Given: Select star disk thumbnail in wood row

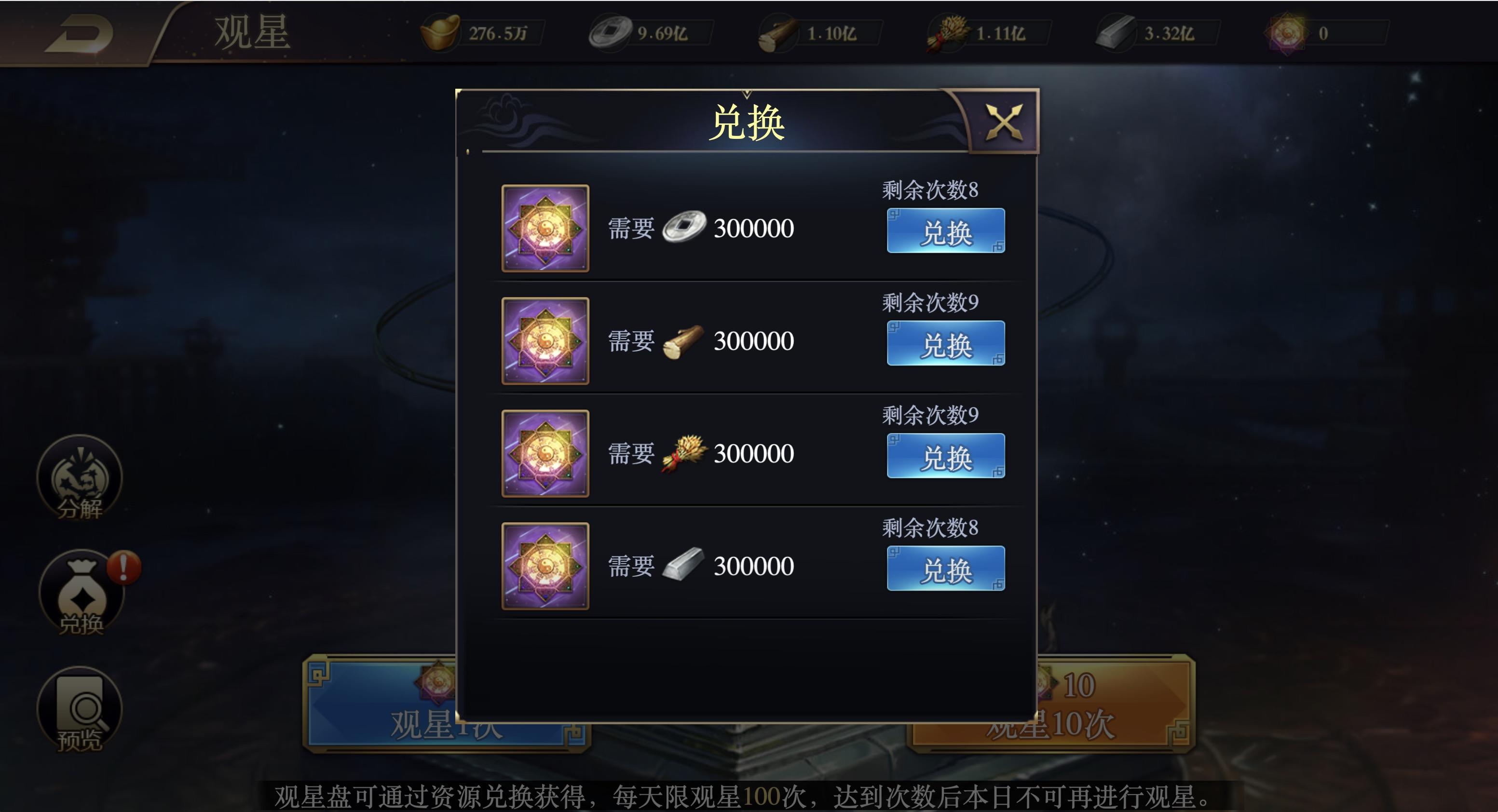Looking at the screenshot, I should tap(545, 341).
